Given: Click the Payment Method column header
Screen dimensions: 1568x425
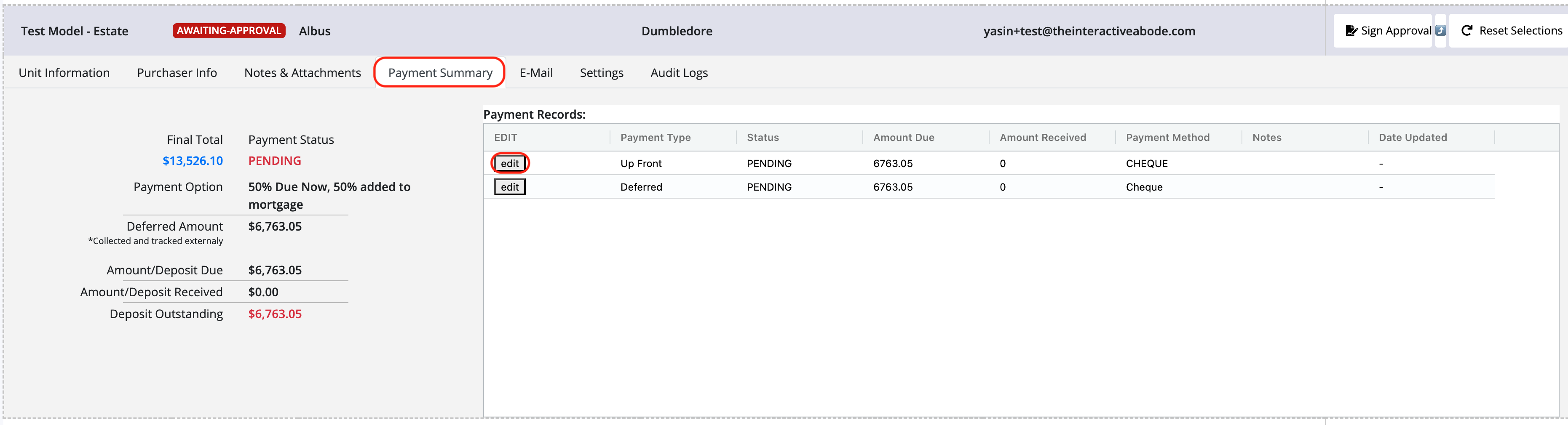Looking at the screenshot, I should [1167, 138].
